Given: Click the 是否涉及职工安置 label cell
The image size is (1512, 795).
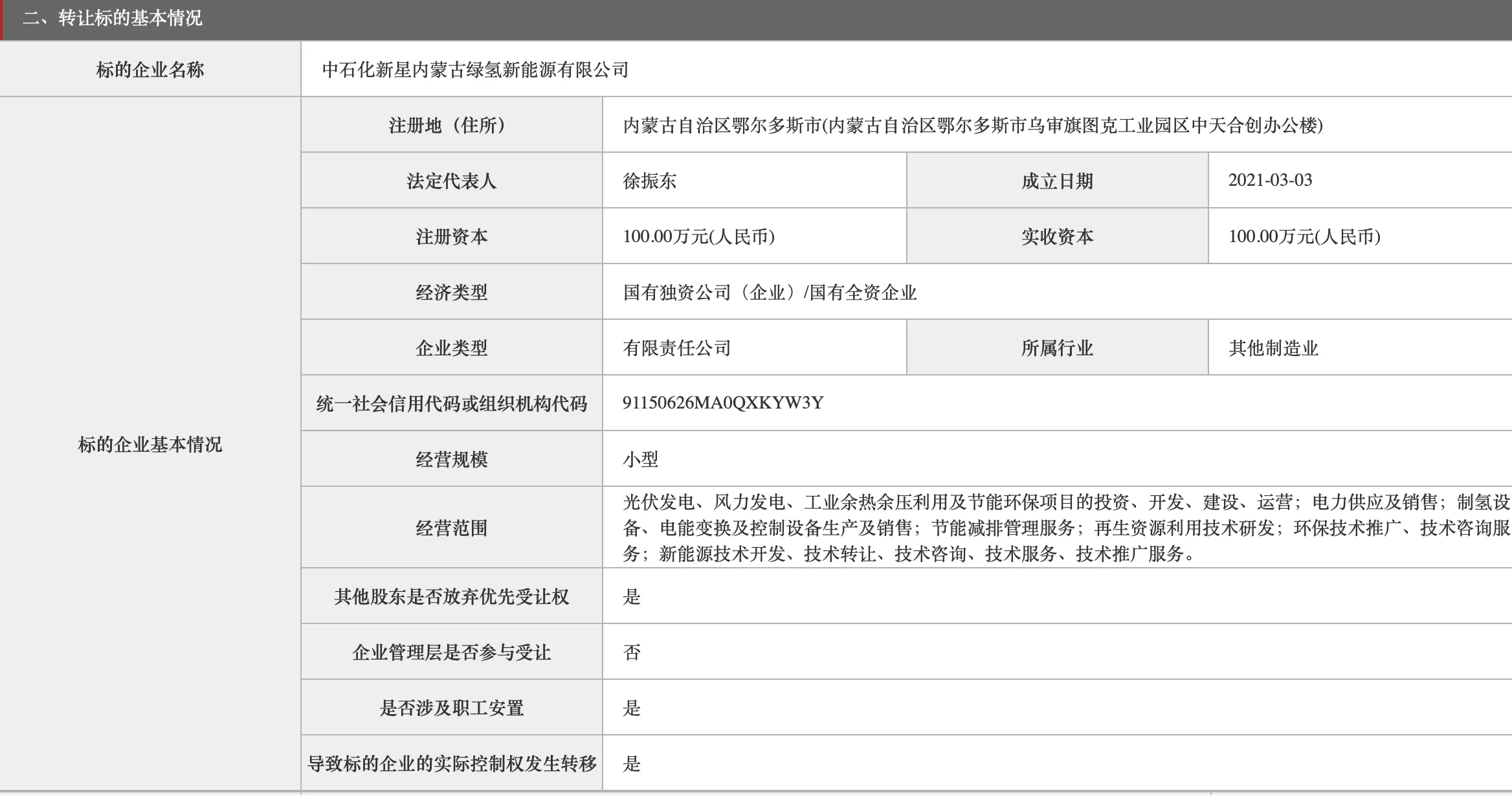Looking at the screenshot, I should click(x=451, y=708).
